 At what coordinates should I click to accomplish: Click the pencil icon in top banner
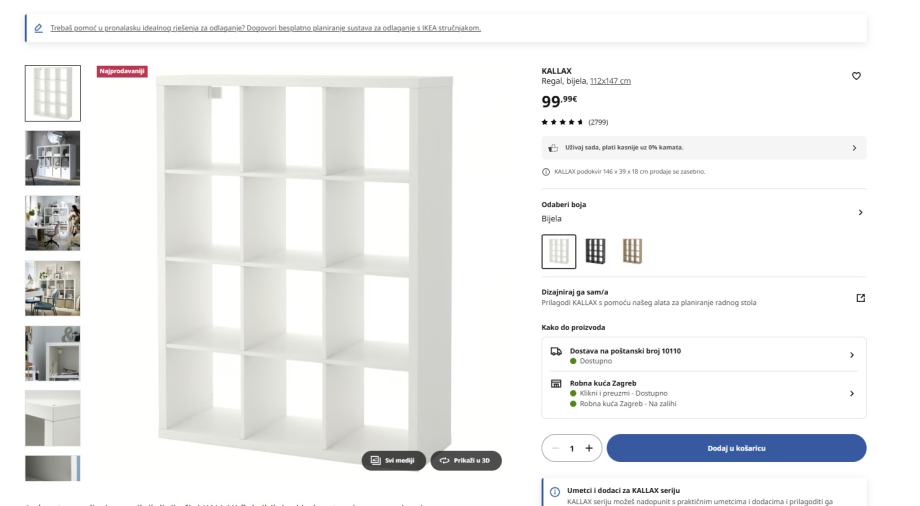point(37,28)
